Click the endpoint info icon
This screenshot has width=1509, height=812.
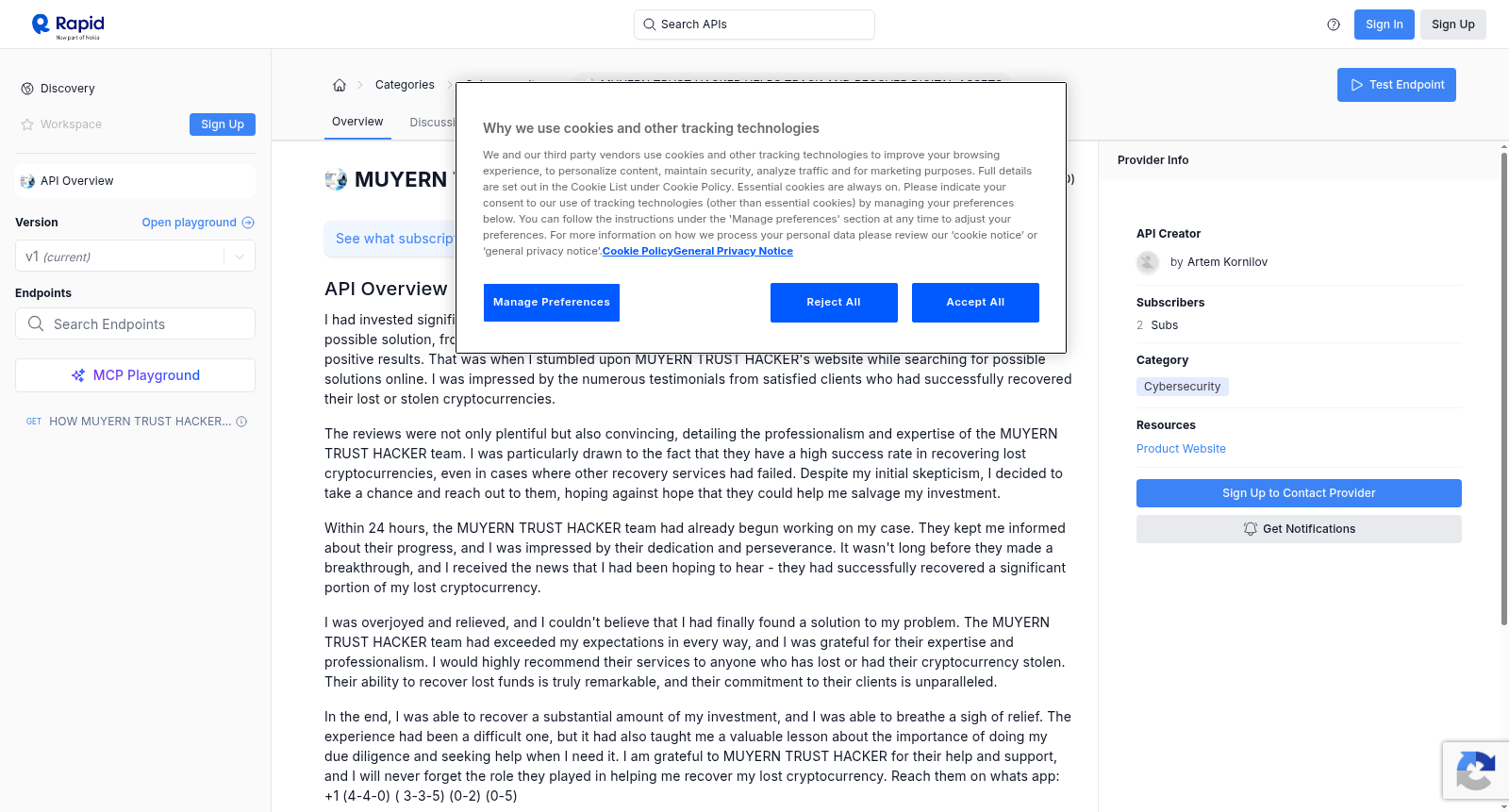tap(241, 422)
